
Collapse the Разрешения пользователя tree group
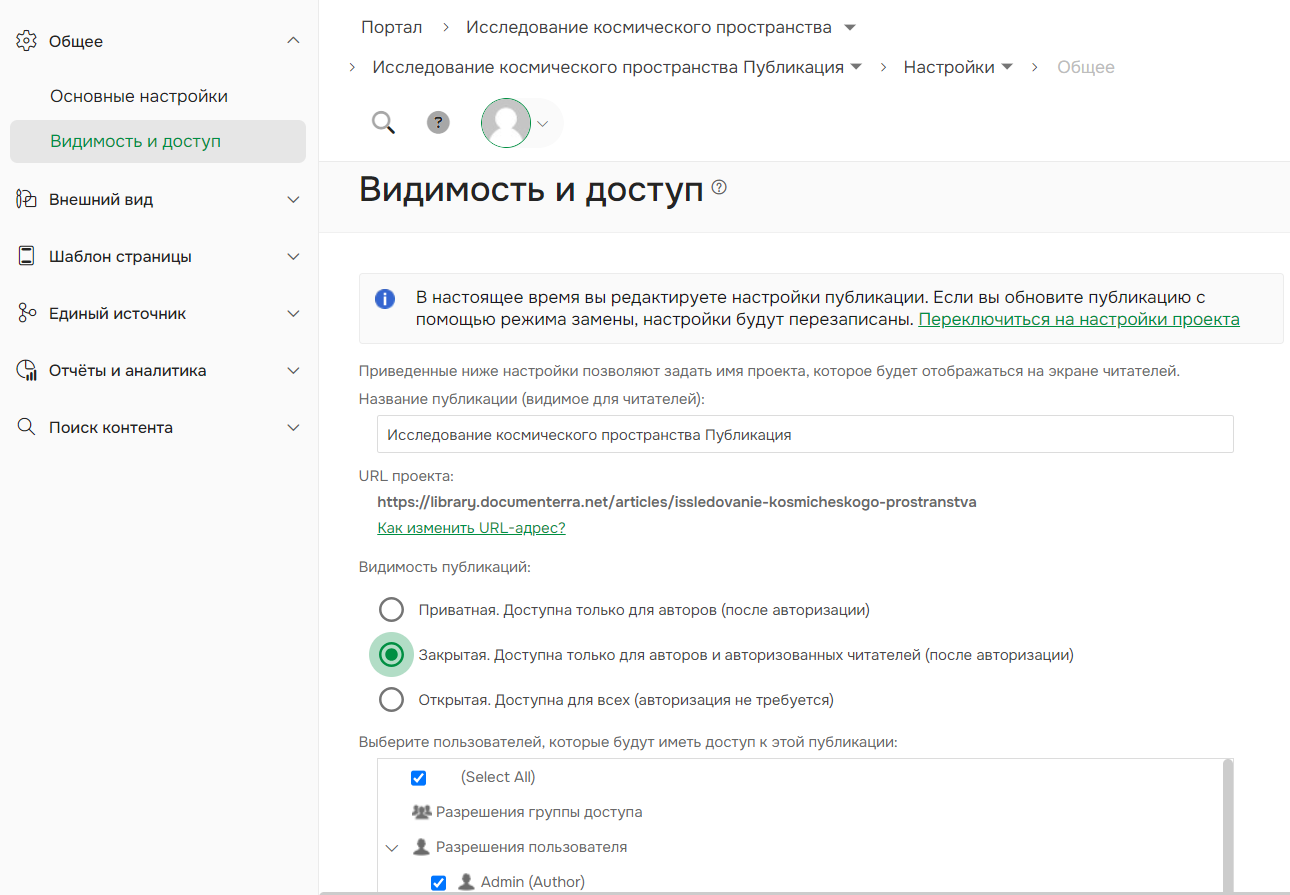point(391,847)
